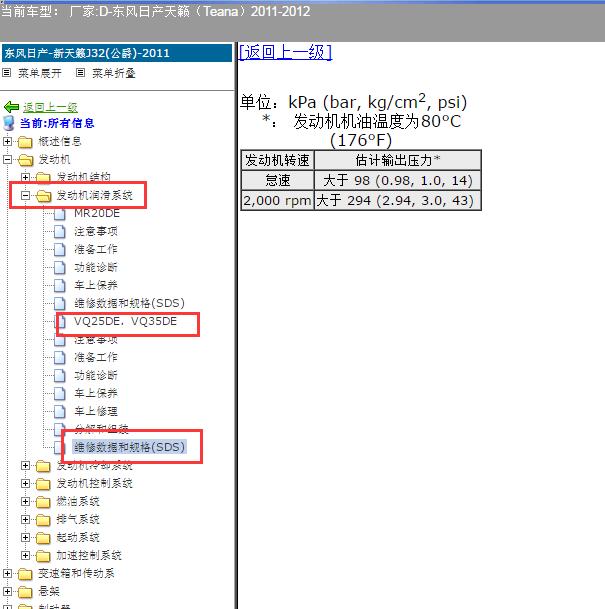Click the folder icon of 加速控制系统
This screenshot has height=609, width=605.
coord(43,556)
